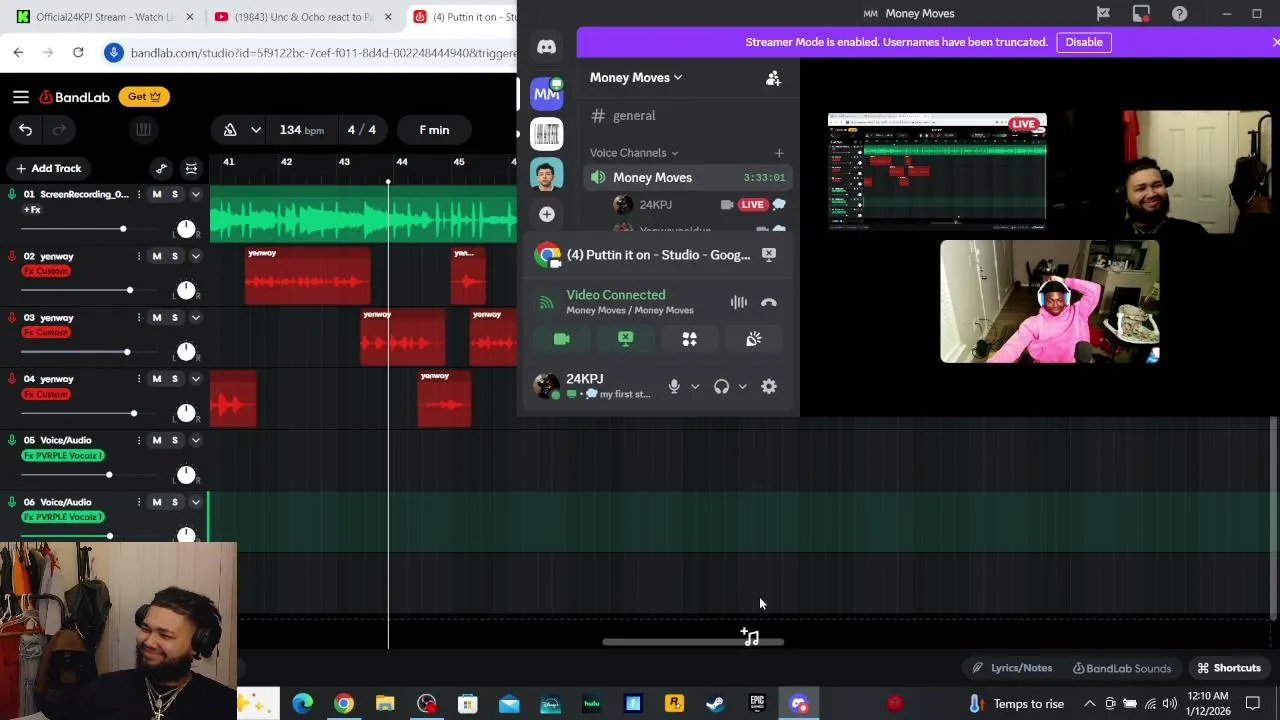This screenshot has height=720, width=1280.
Task: Open the BandLab hamburger menu
Action: pos(20,97)
